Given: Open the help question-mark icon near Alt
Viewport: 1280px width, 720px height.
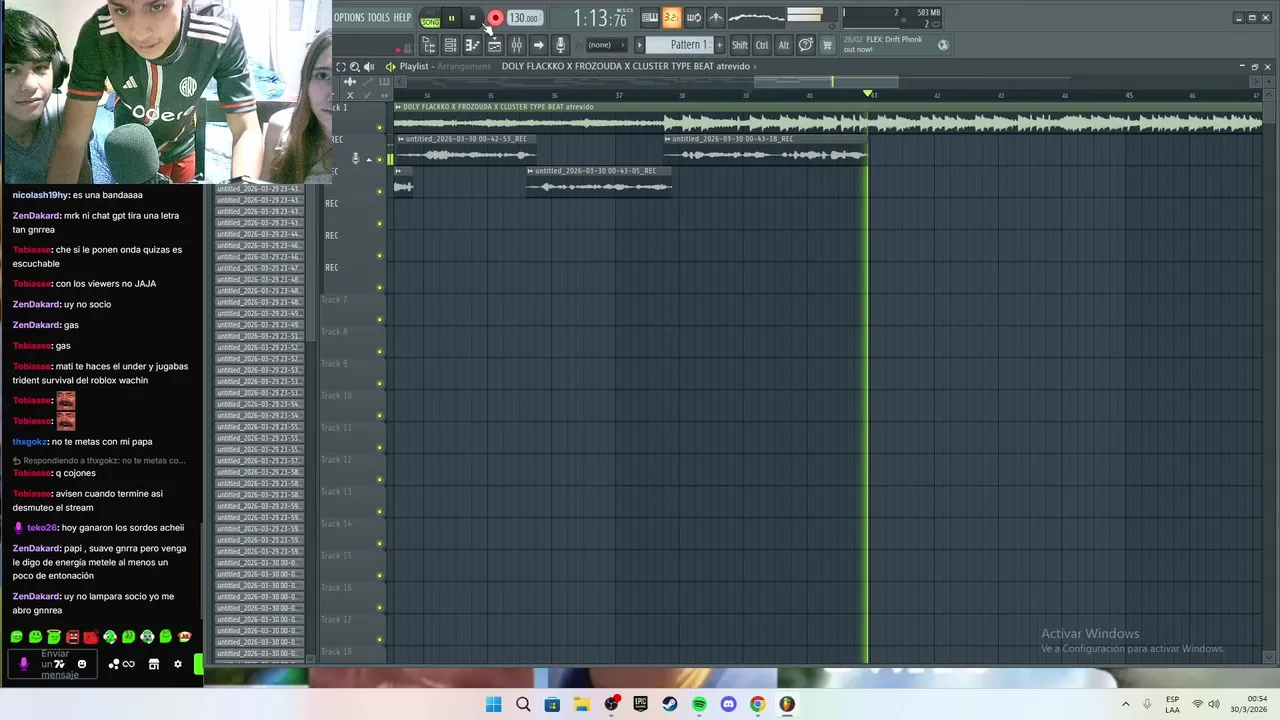Looking at the screenshot, I should point(805,45).
